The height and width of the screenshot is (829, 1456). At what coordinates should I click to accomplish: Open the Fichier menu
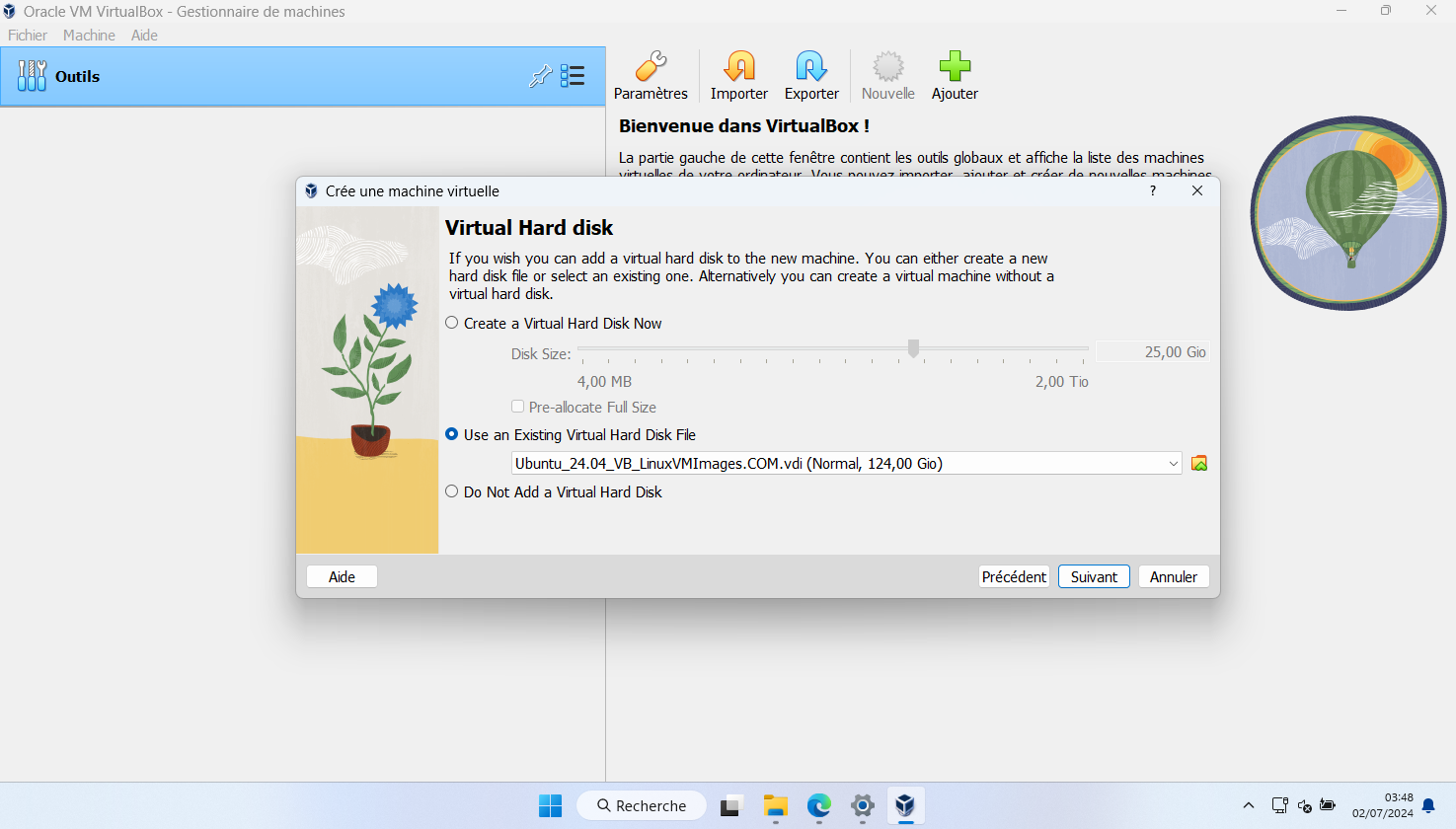coord(28,35)
